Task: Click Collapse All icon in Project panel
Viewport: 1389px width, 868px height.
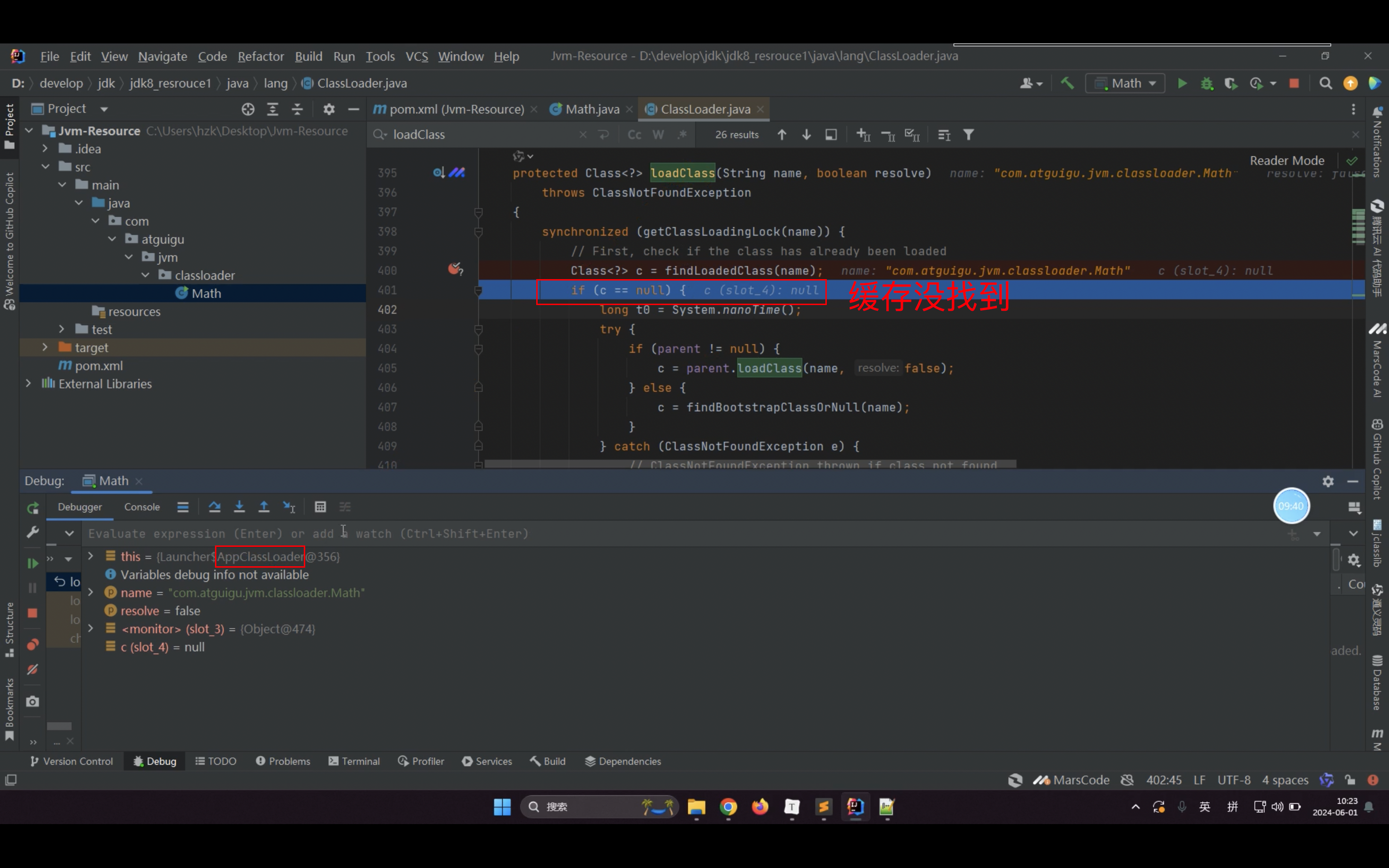Action: click(x=298, y=109)
